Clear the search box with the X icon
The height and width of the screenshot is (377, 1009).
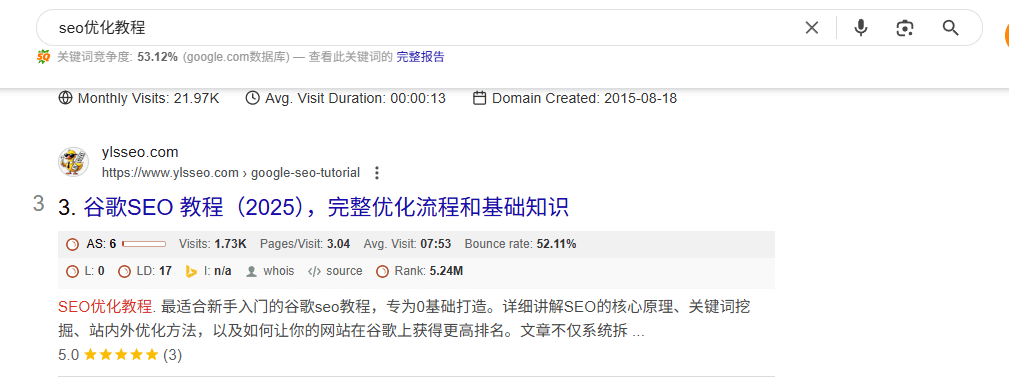coord(811,28)
